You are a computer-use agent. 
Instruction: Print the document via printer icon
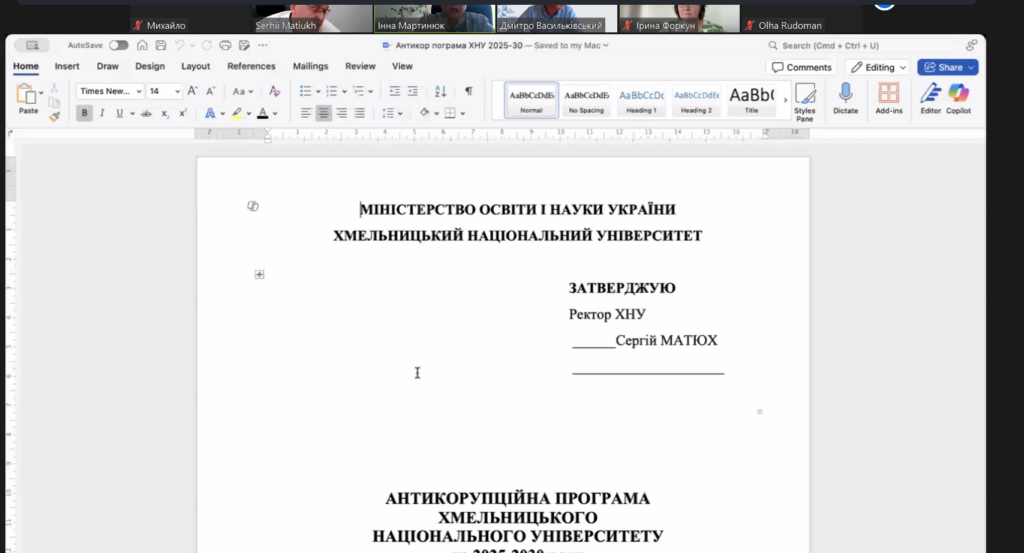click(225, 45)
